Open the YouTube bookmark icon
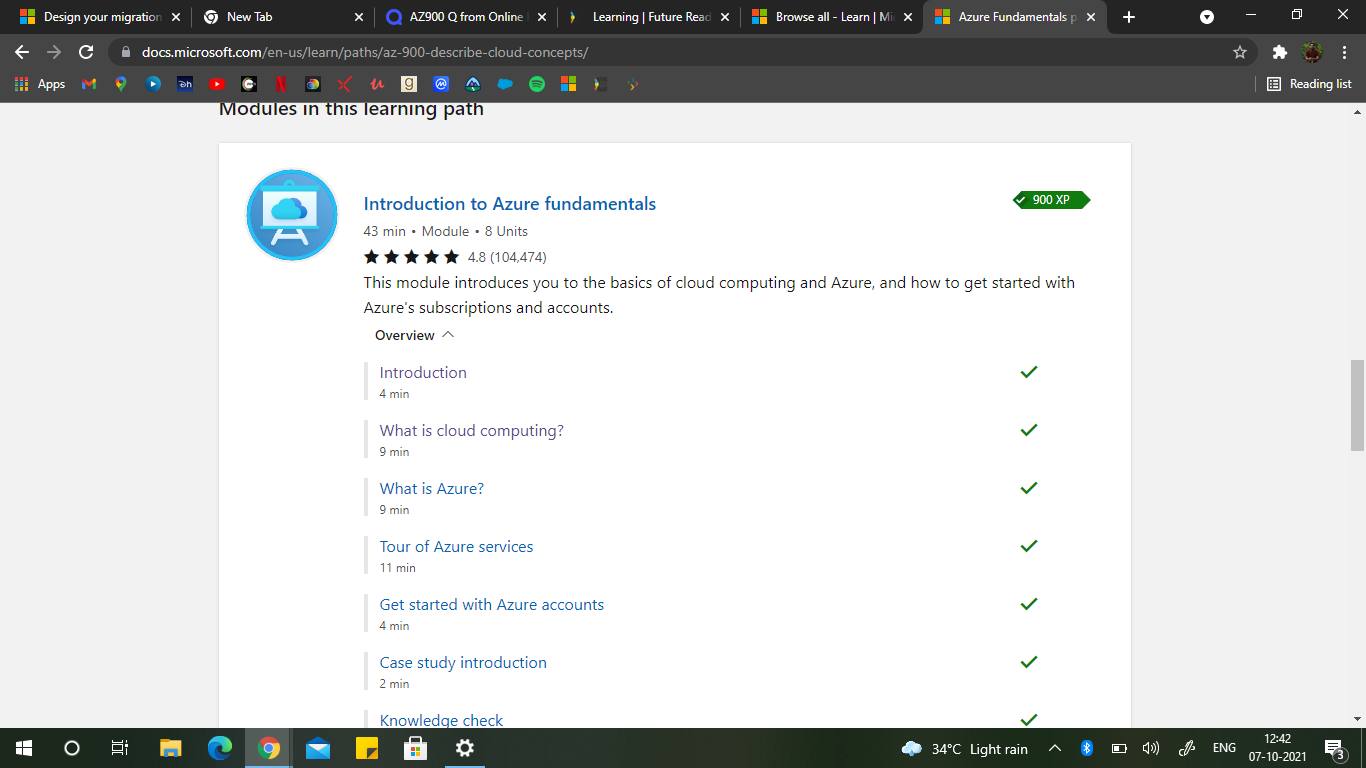The width and height of the screenshot is (1366, 768). click(x=217, y=84)
